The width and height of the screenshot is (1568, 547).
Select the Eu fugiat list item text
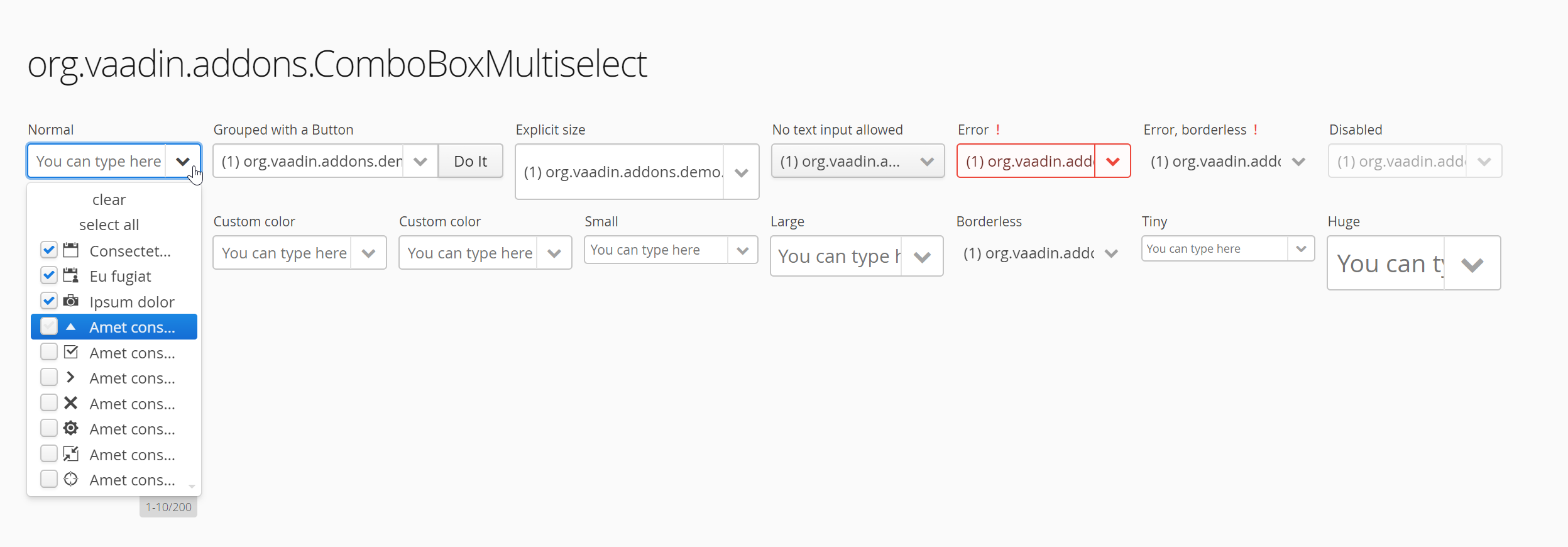coord(121,276)
